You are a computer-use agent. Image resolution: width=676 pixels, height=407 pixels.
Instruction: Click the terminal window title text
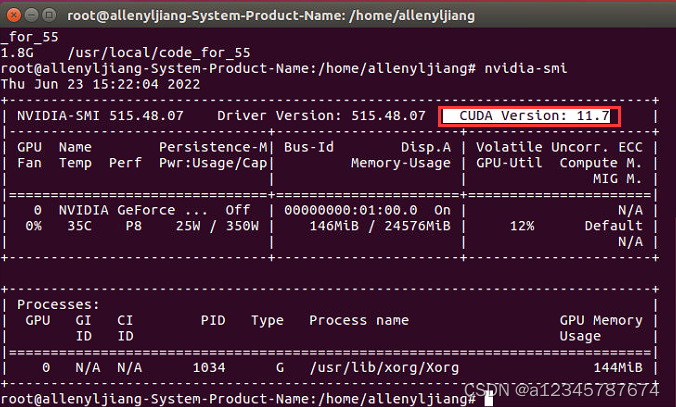(x=271, y=16)
